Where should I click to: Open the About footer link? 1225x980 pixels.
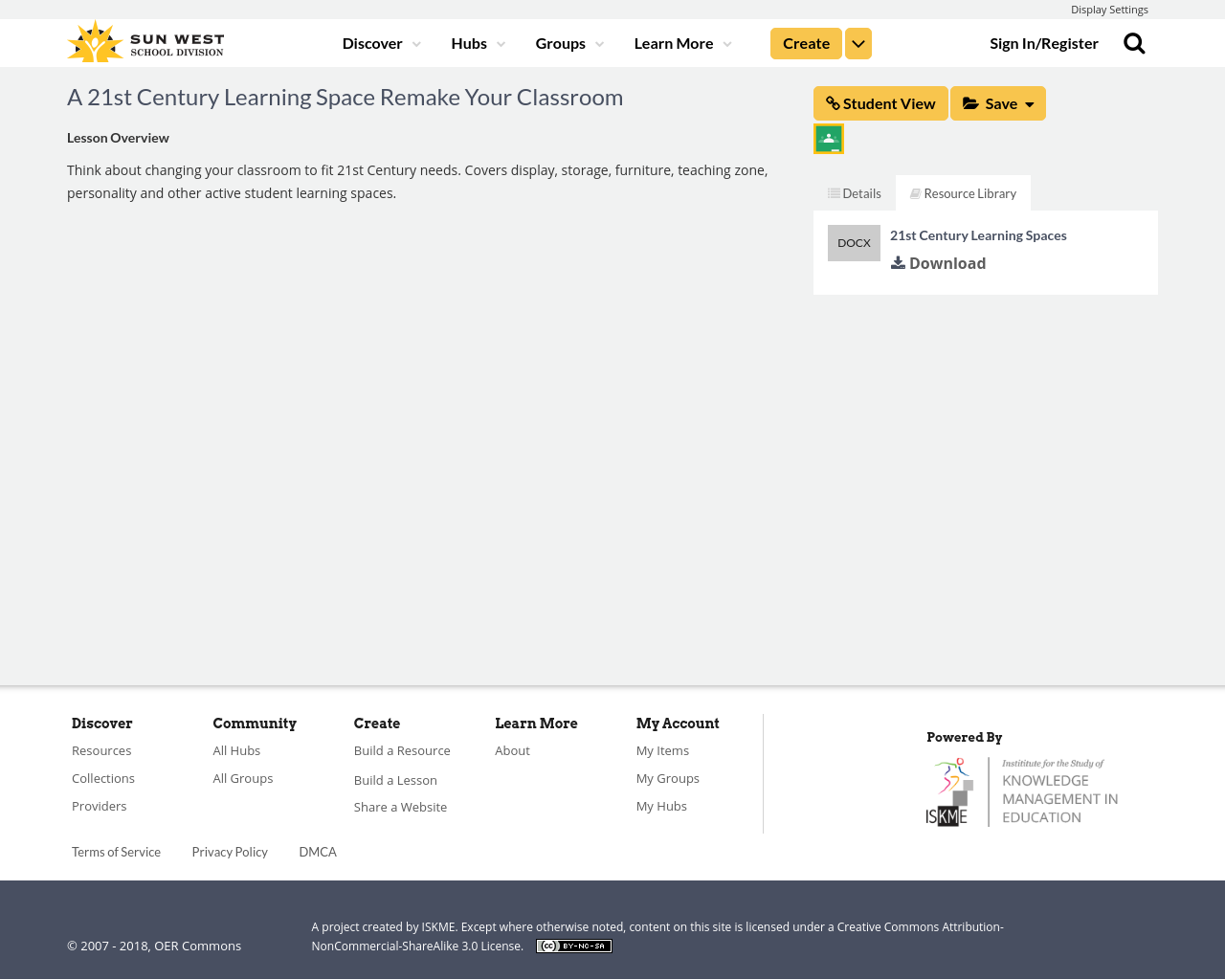click(512, 751)
